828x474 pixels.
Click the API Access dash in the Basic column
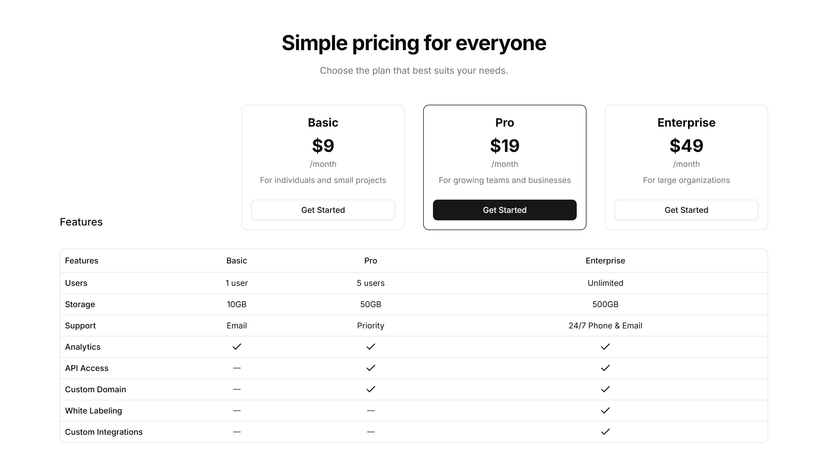(237, 368)
